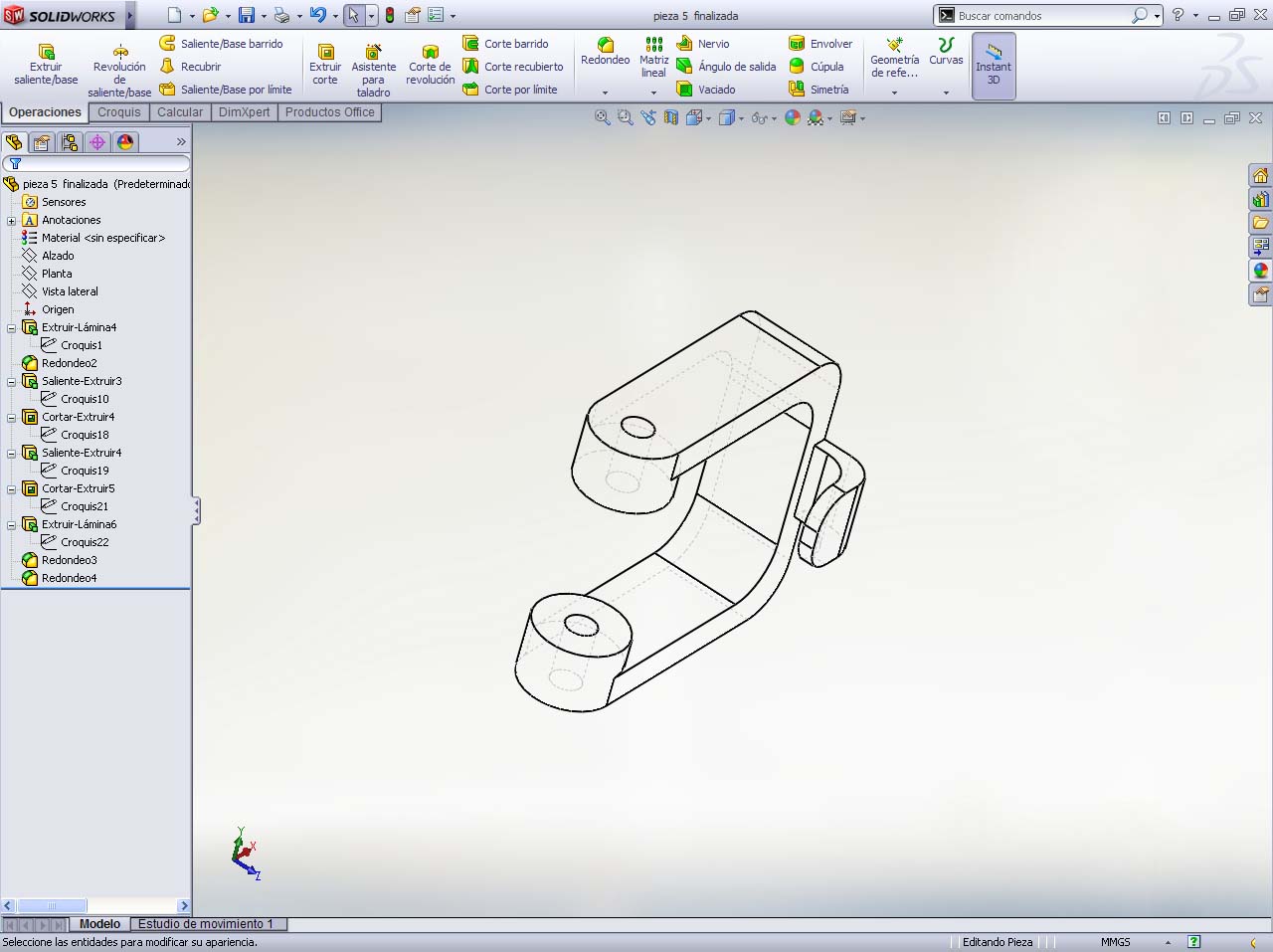Click Zoom to fit in view toolbar
The image size is (1273, 952).
click(602, 117)
